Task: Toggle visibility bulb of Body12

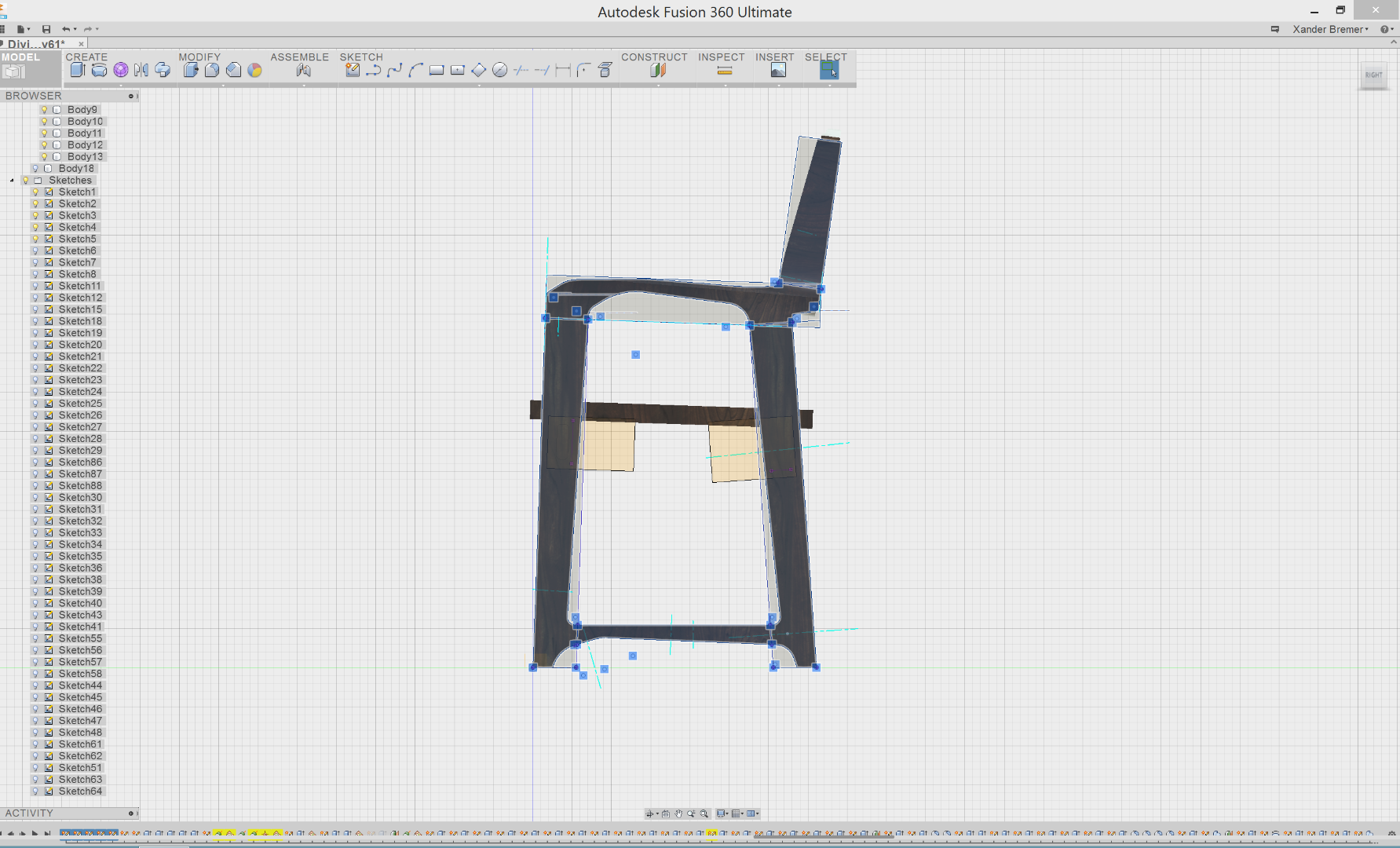Action: [45, 145]
